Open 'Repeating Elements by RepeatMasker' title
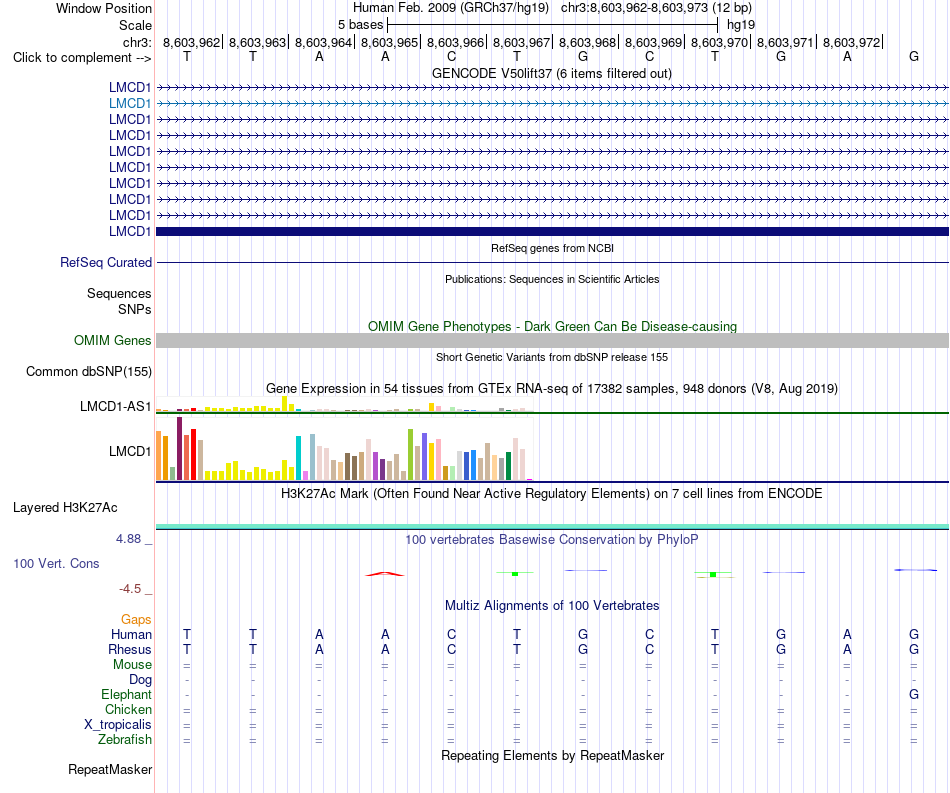This screenshot has height=793, width=950. pyautogui.click(x=552, y=755)
